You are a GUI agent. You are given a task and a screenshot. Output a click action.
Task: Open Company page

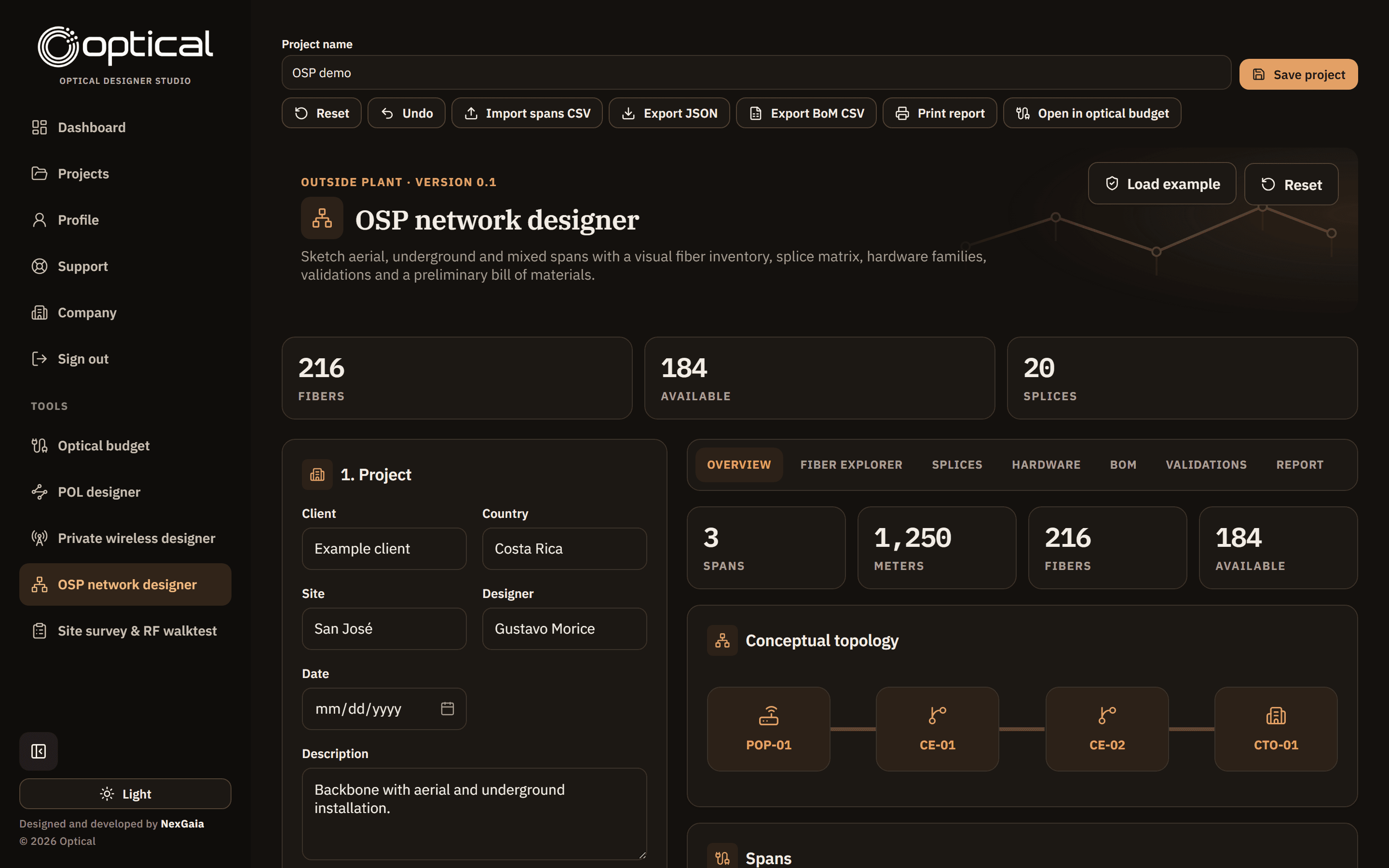point(125,312)
